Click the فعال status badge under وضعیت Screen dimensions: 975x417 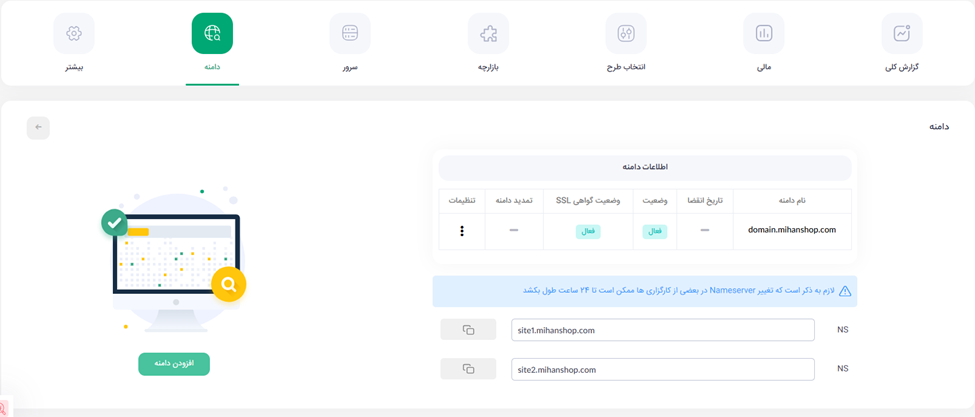(x=655, y=231)
